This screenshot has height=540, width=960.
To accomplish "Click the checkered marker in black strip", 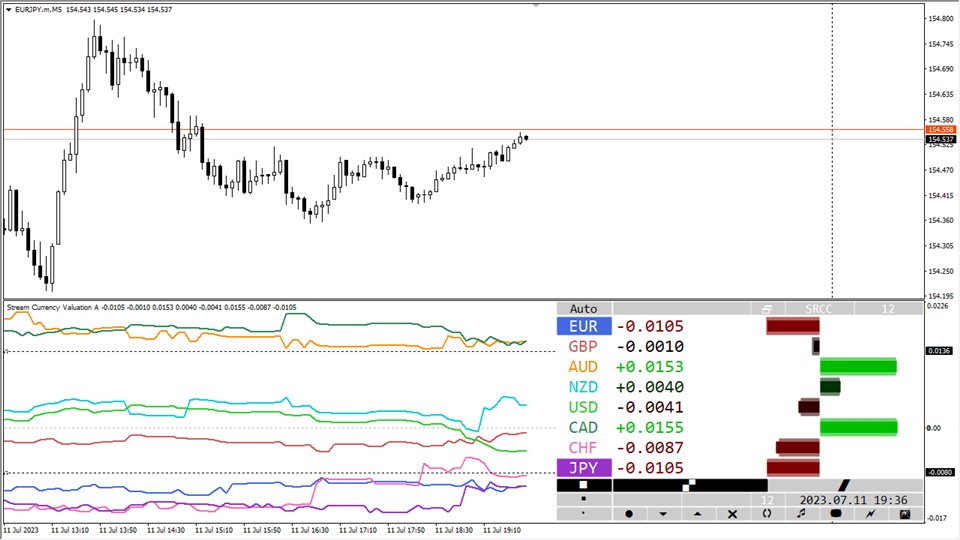I will point(689,485).
